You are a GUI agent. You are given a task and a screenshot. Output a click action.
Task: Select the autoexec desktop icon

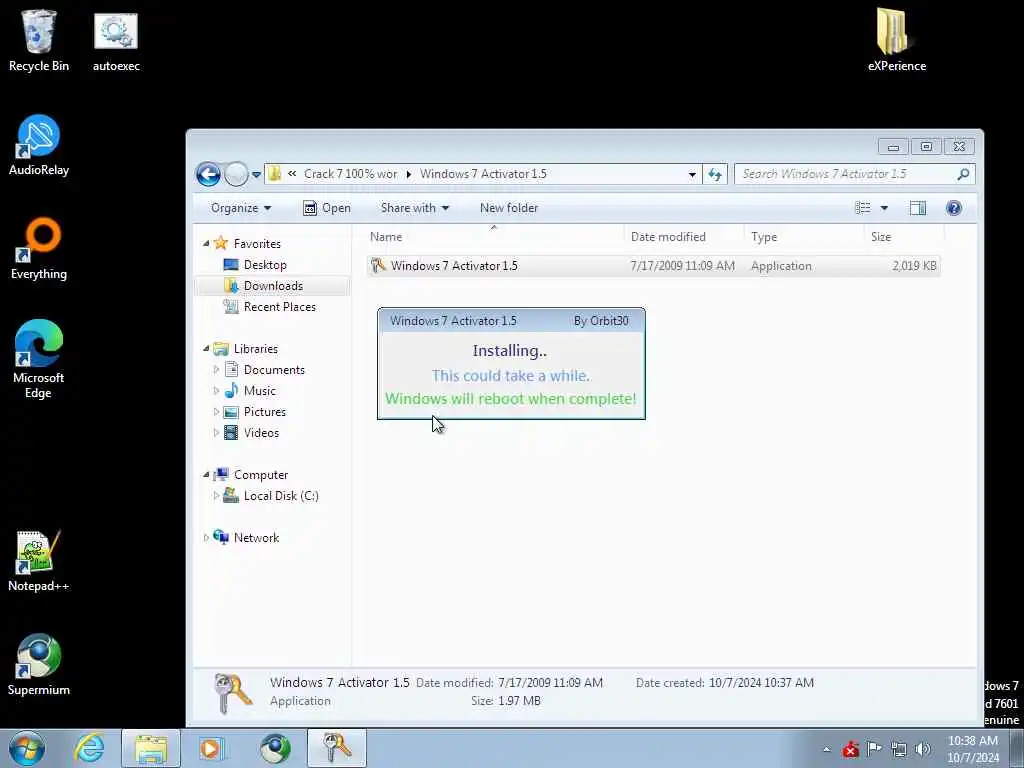(116, 40)
